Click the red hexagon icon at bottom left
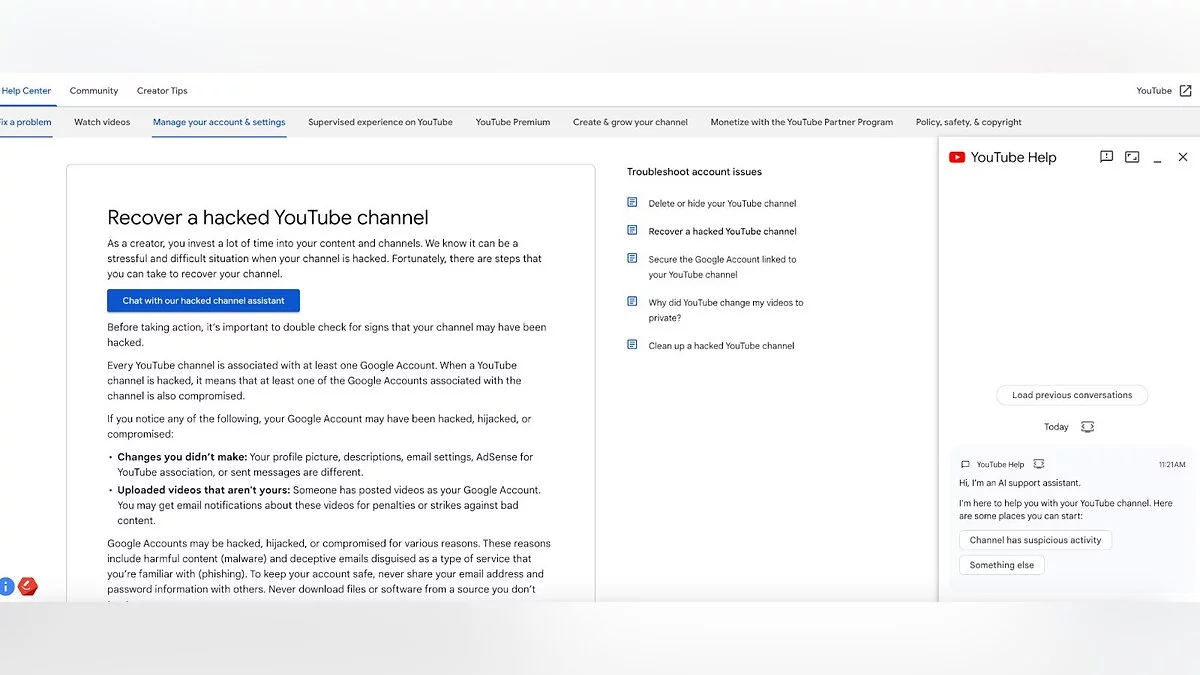The image size is (1200, 675). click(28, 587)
